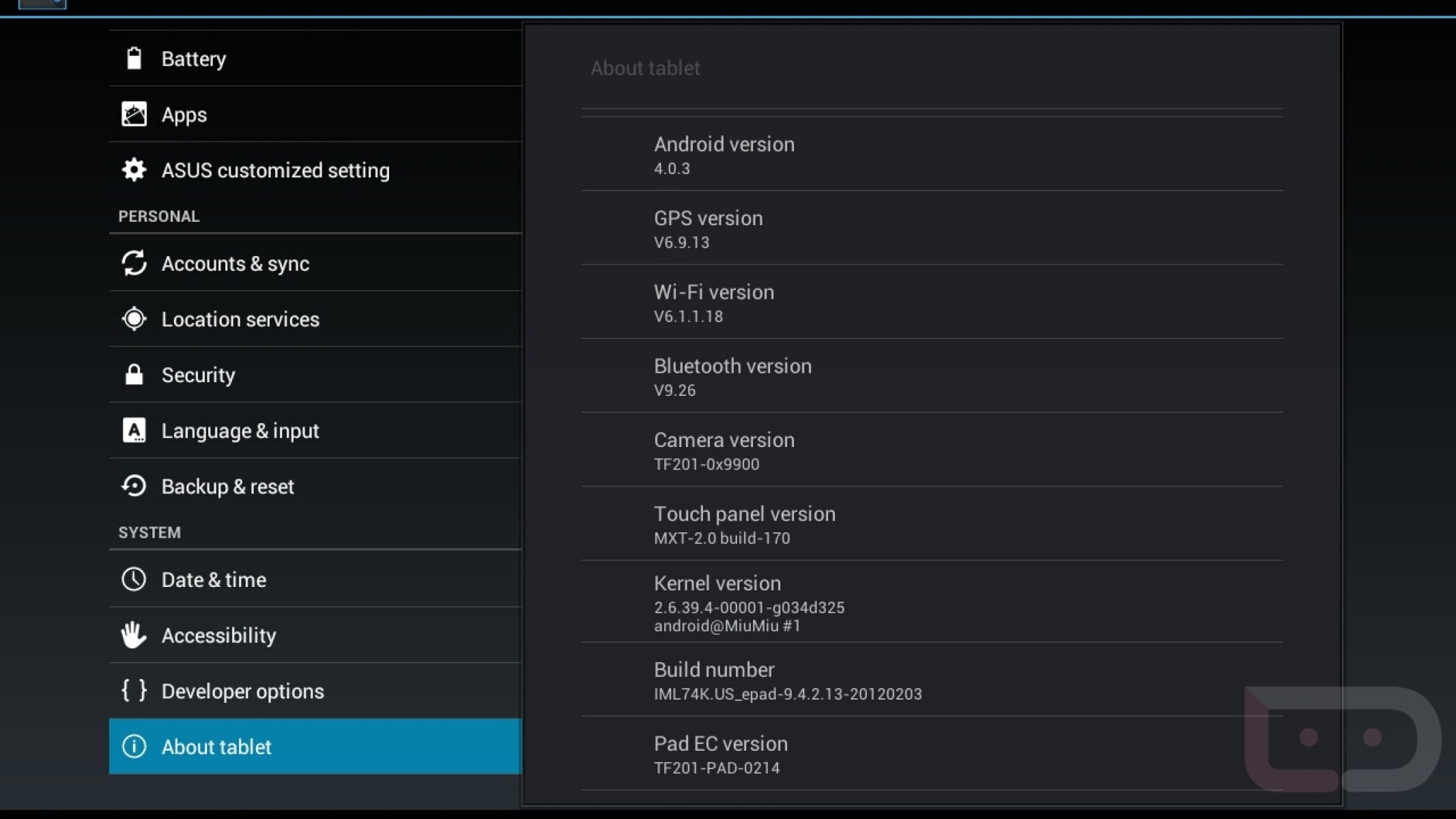Tap the Android version entry
The height and width of the screenshot is (819, 1456).
point(931,155)
